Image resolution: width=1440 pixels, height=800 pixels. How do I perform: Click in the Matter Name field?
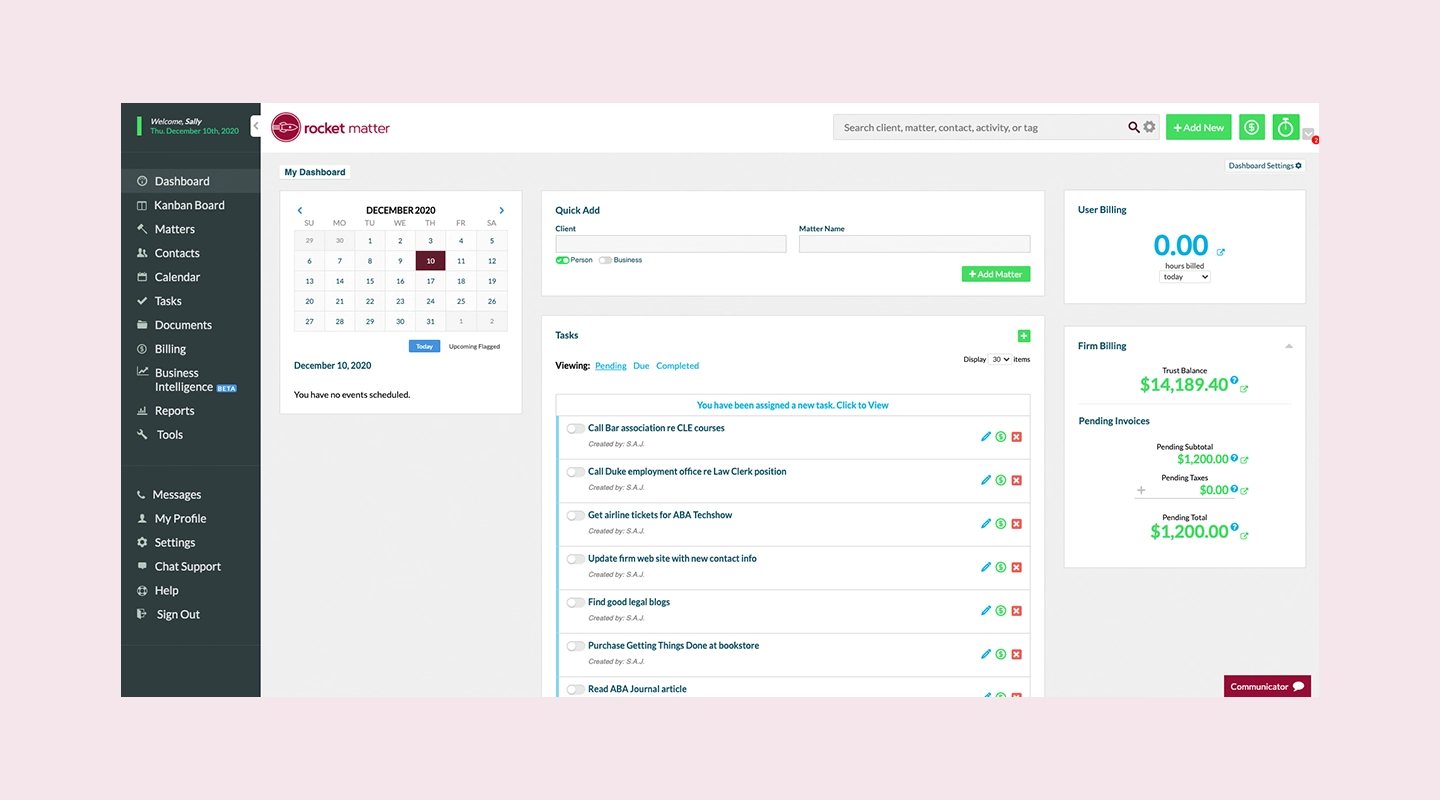pos(914,244)
